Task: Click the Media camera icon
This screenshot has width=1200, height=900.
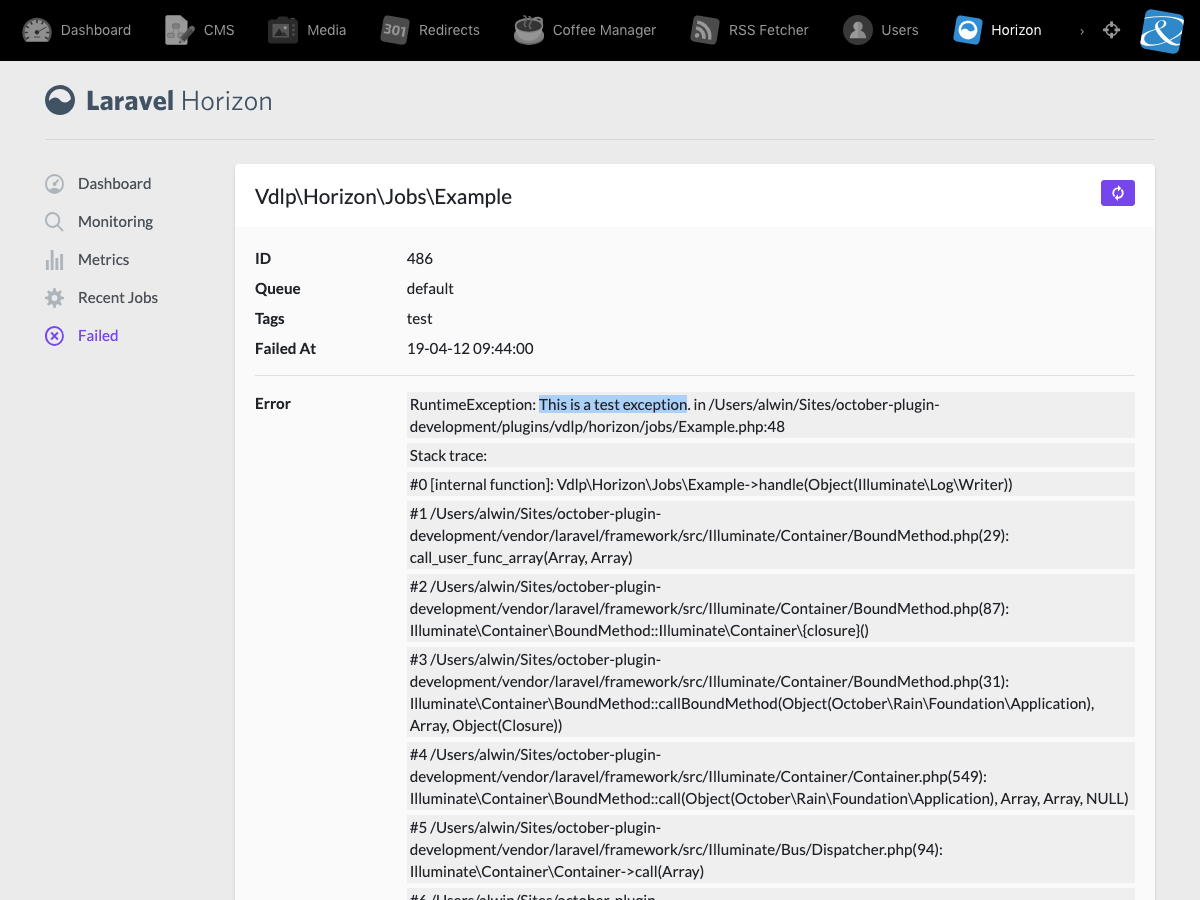Action: (x=283, y=30)
